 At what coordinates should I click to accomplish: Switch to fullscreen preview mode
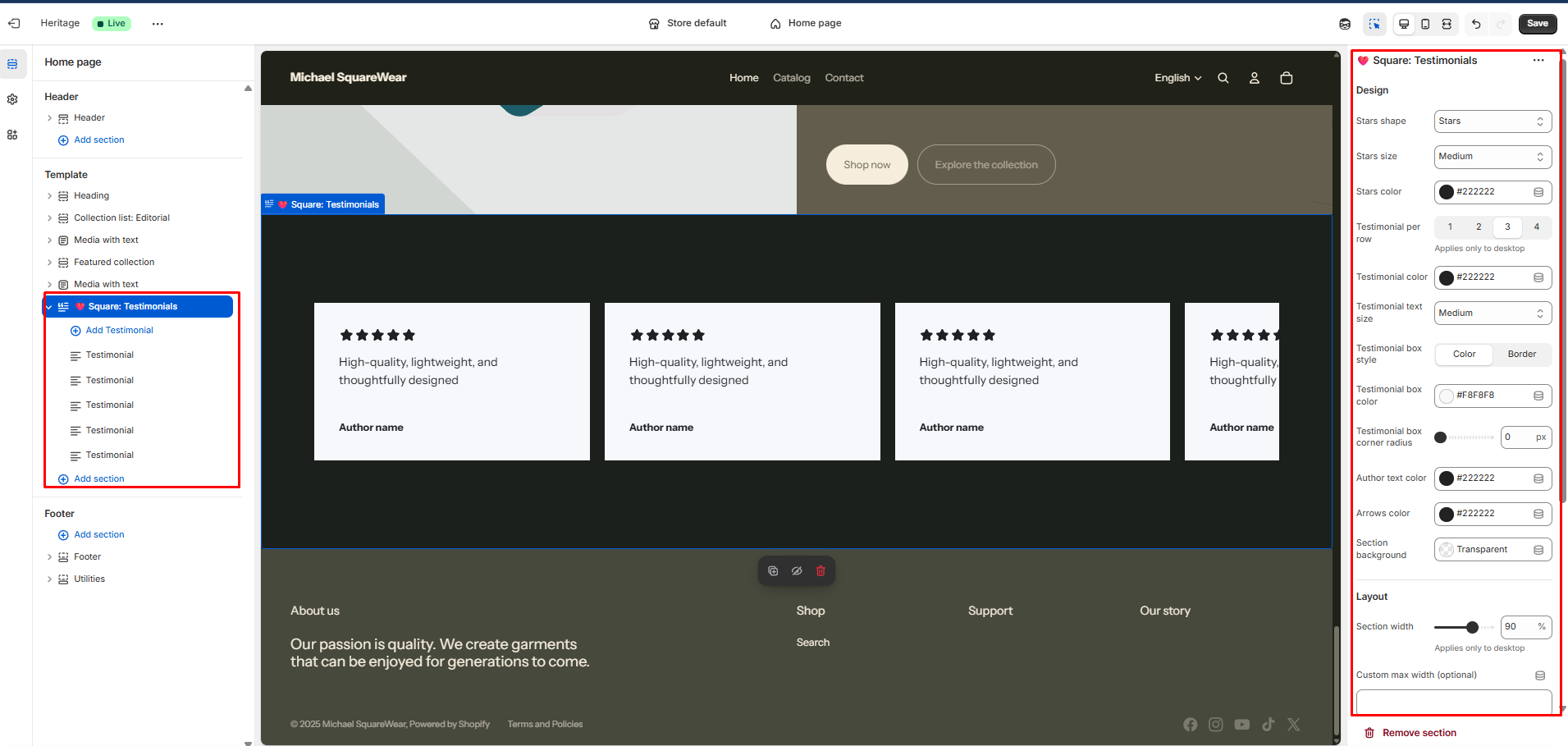1447,24
